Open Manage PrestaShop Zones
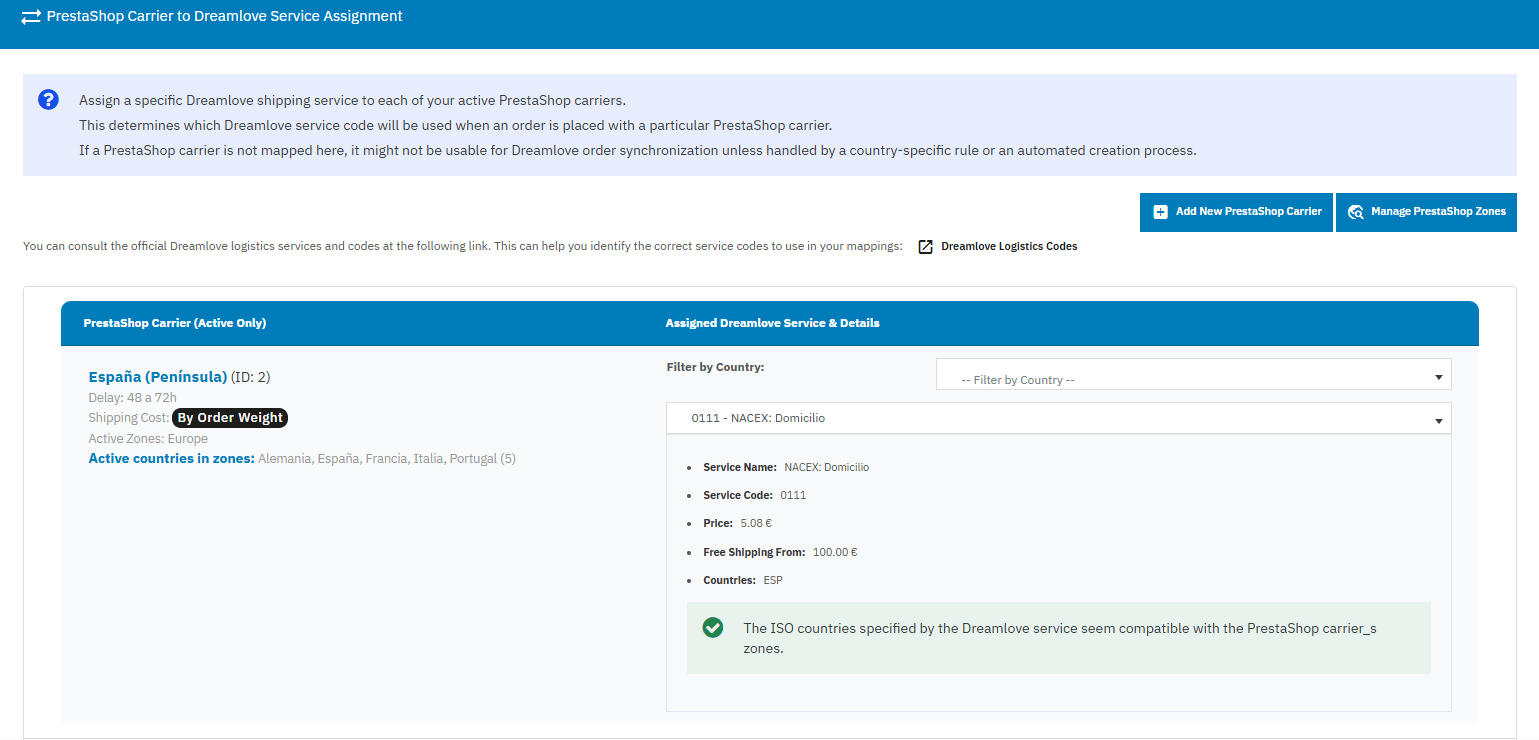 click(x=1426, y=212)
